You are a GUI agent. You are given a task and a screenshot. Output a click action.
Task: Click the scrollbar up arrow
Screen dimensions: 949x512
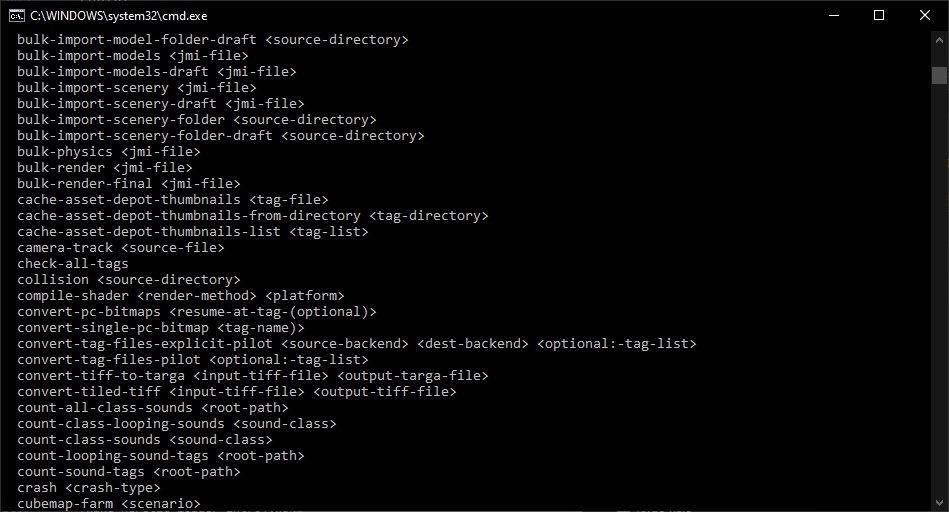(x=939, y=40)
